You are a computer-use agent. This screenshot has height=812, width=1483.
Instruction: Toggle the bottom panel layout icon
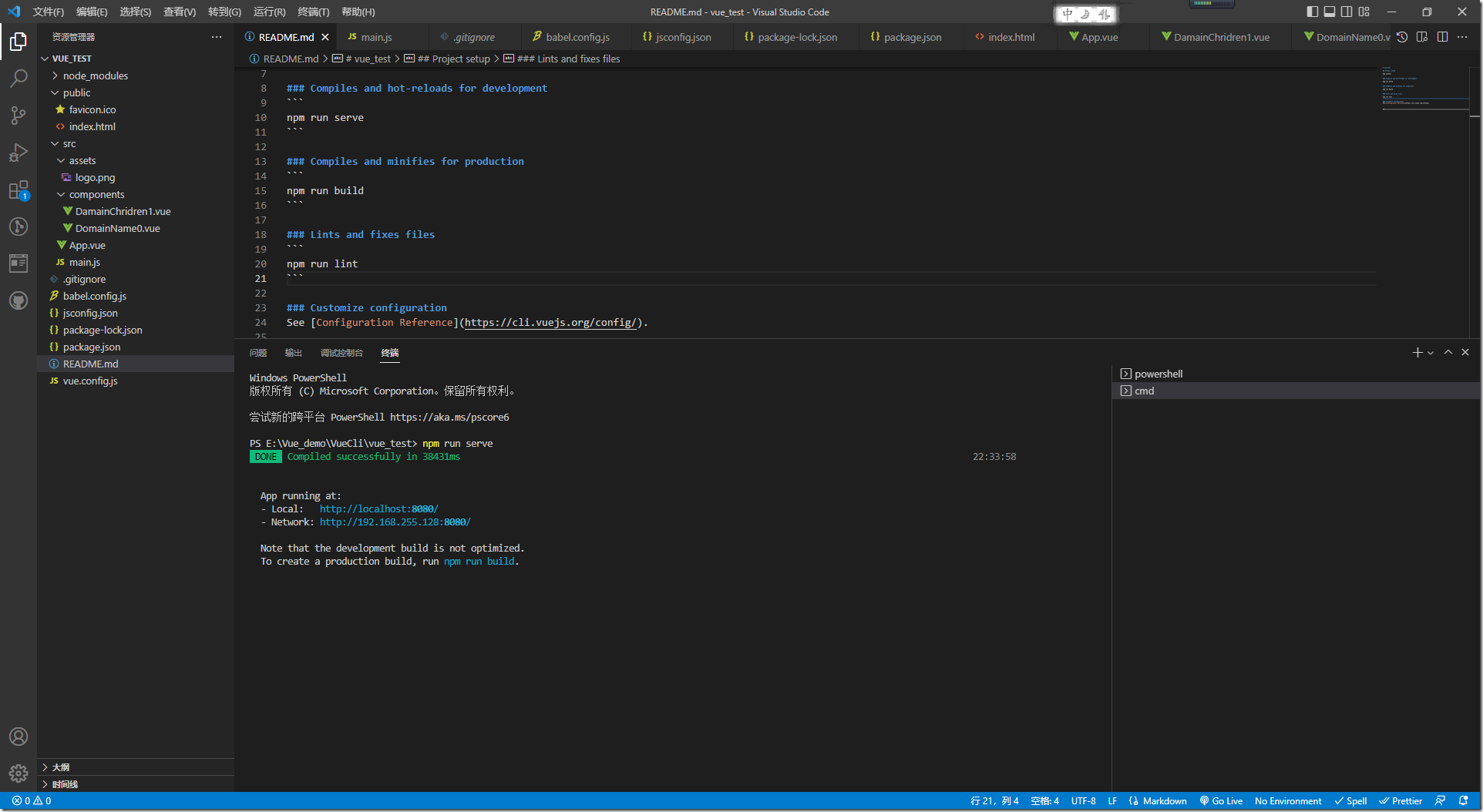coord(1330,12)
